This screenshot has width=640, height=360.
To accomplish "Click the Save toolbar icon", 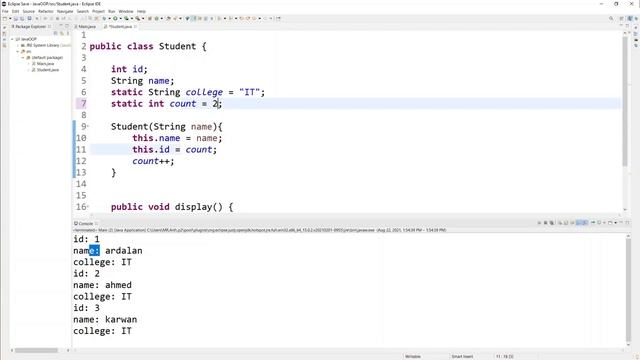I will coord(16,18).
